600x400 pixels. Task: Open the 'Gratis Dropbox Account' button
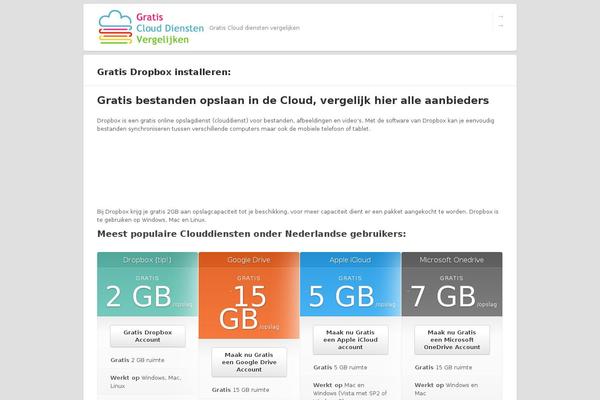148,336
